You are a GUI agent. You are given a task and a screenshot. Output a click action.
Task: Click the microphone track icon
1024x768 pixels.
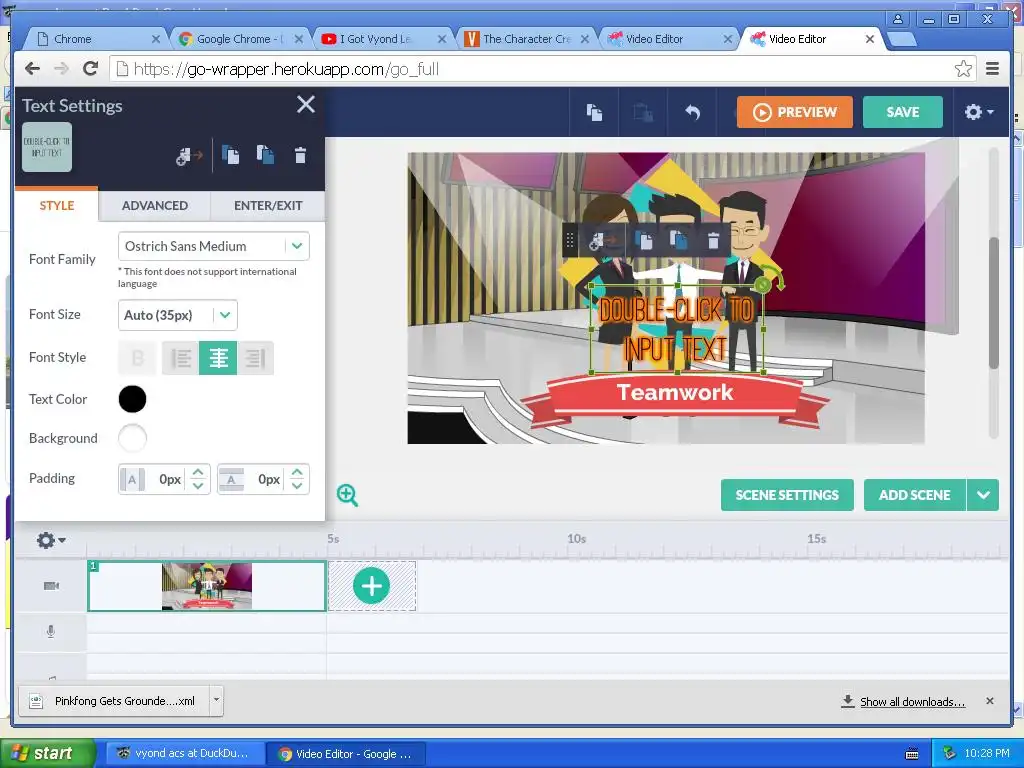click(51, 632)
